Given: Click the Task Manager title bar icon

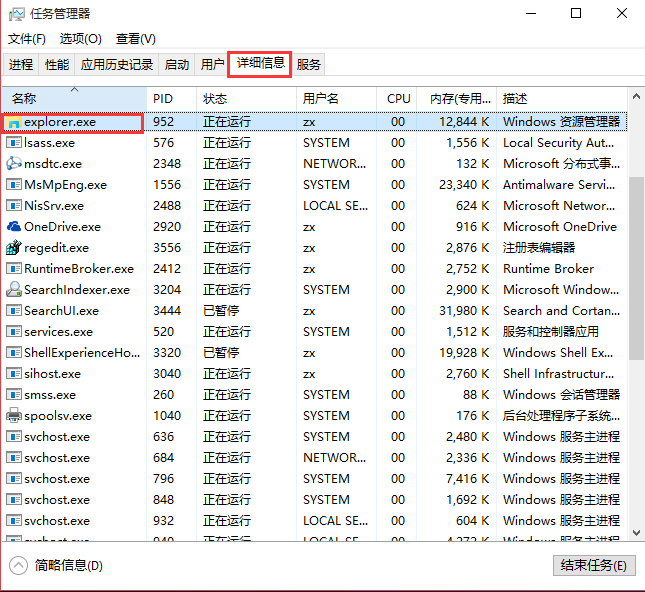Looking at the screenshot, I should pos(16,14).
